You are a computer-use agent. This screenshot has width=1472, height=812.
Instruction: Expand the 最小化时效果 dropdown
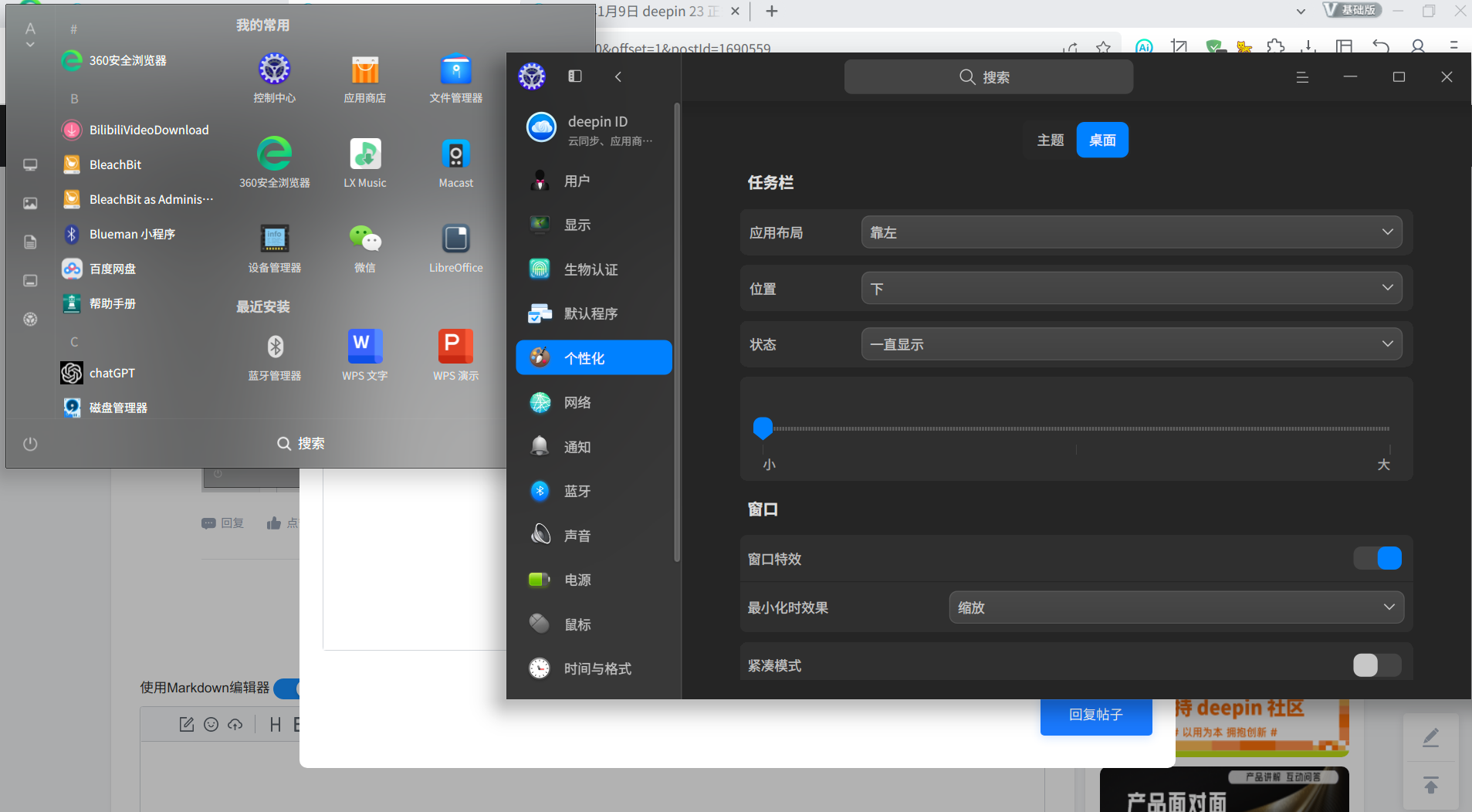(x=1176, y=607)
